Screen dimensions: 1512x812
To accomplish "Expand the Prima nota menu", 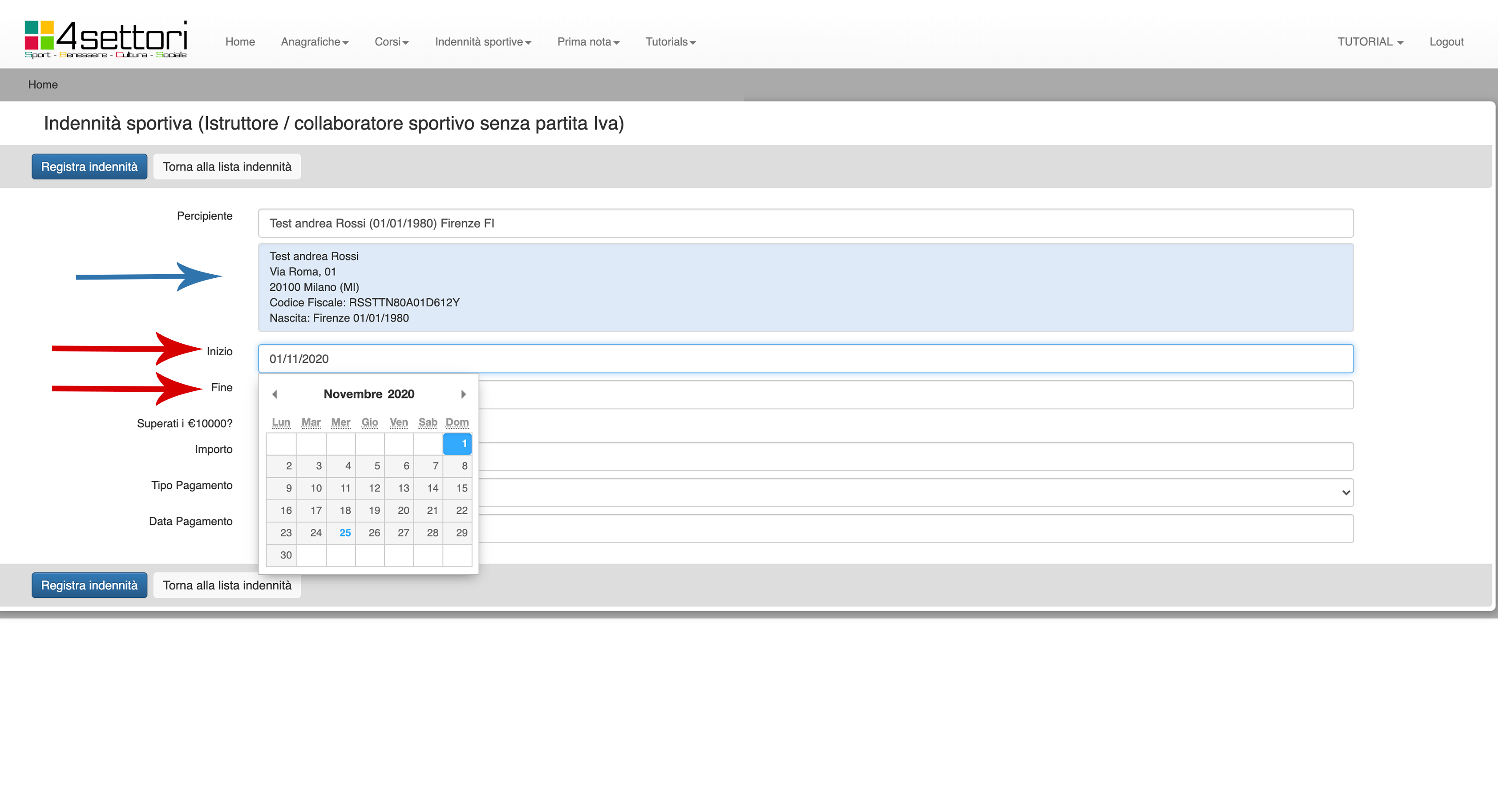I will click(588, 42).
